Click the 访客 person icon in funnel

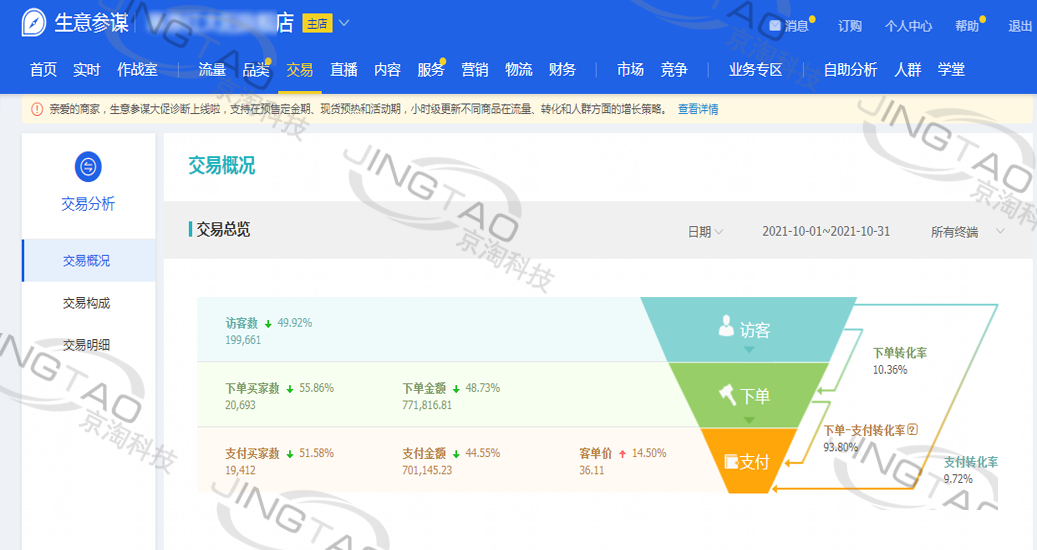coord(726,326)
